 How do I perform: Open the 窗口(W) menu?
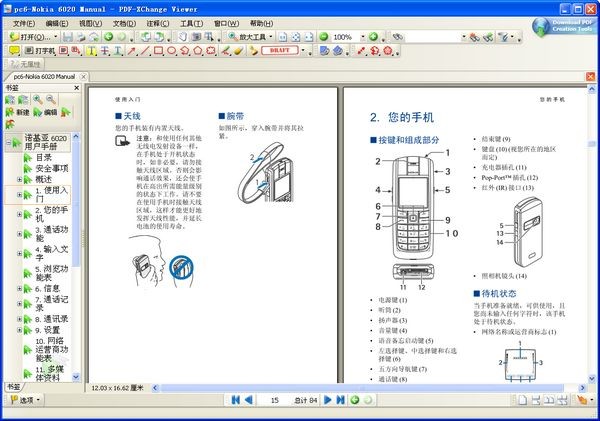(x=226, y=24)
